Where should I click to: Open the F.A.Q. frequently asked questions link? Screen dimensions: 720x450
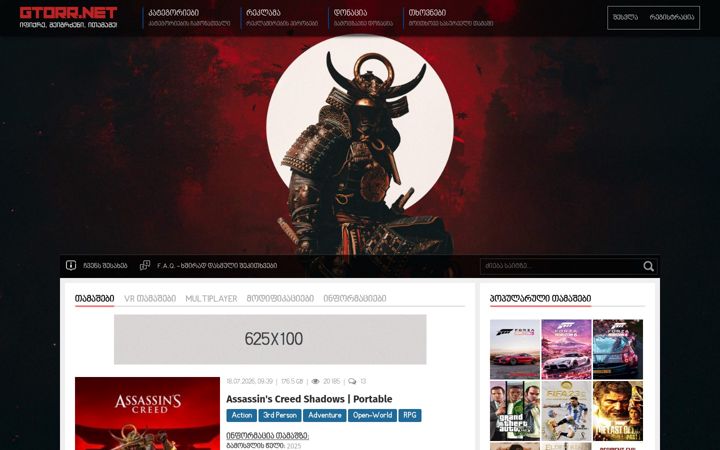217,266
